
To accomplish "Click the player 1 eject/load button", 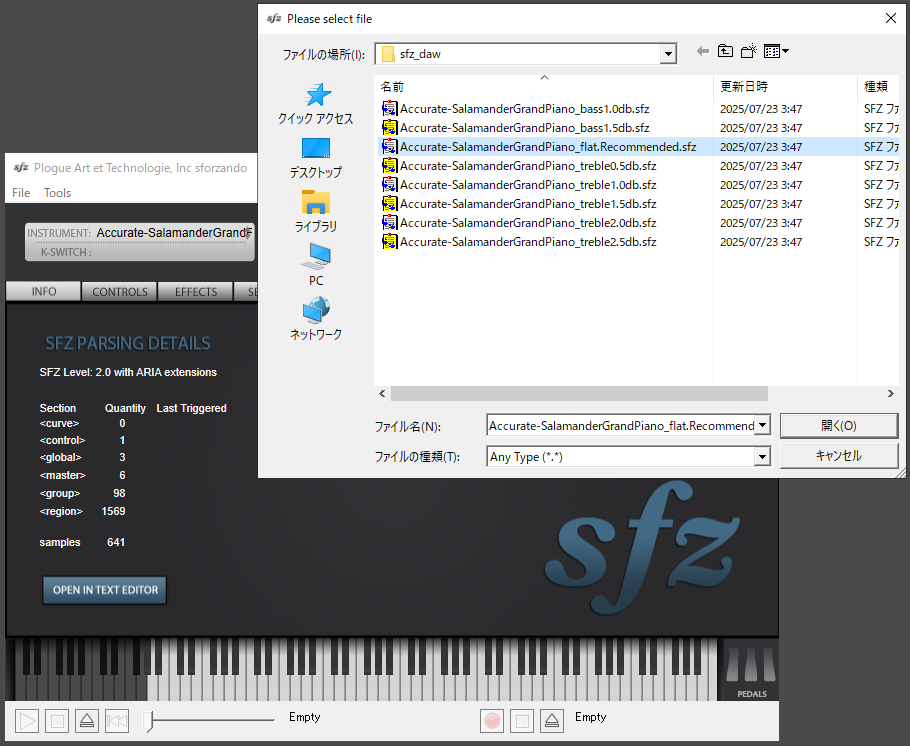I will [86, 721].
